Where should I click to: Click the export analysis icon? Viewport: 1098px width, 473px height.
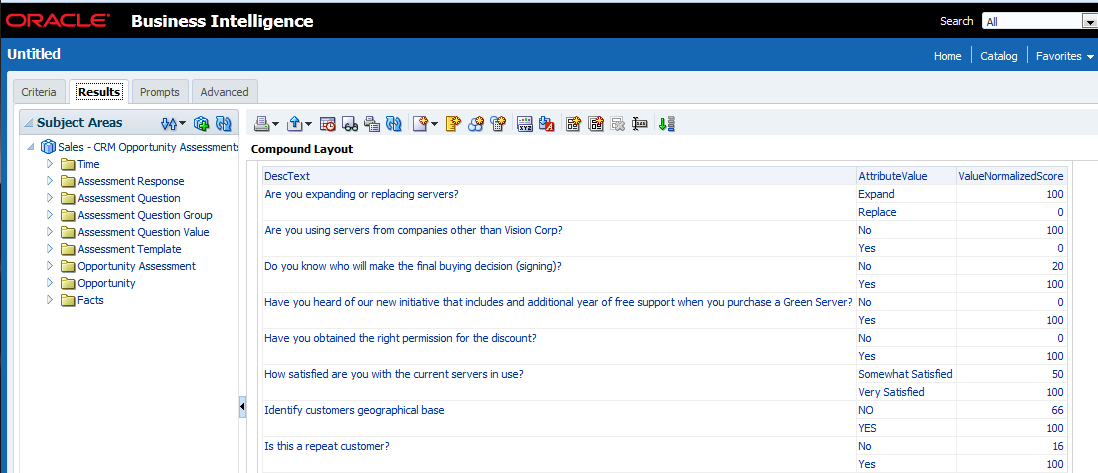click(x=295, y=124)
